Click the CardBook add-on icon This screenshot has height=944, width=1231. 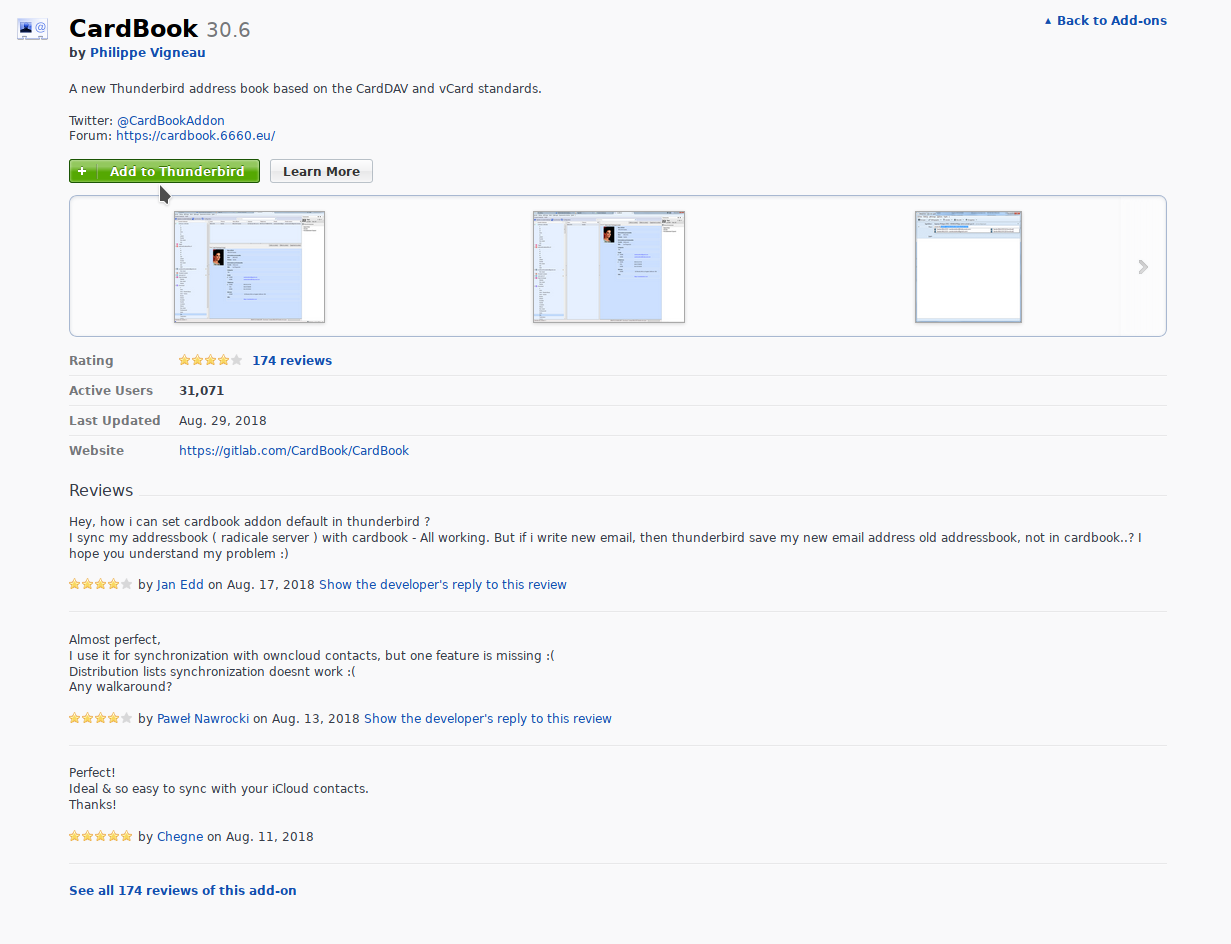(33, 29)
